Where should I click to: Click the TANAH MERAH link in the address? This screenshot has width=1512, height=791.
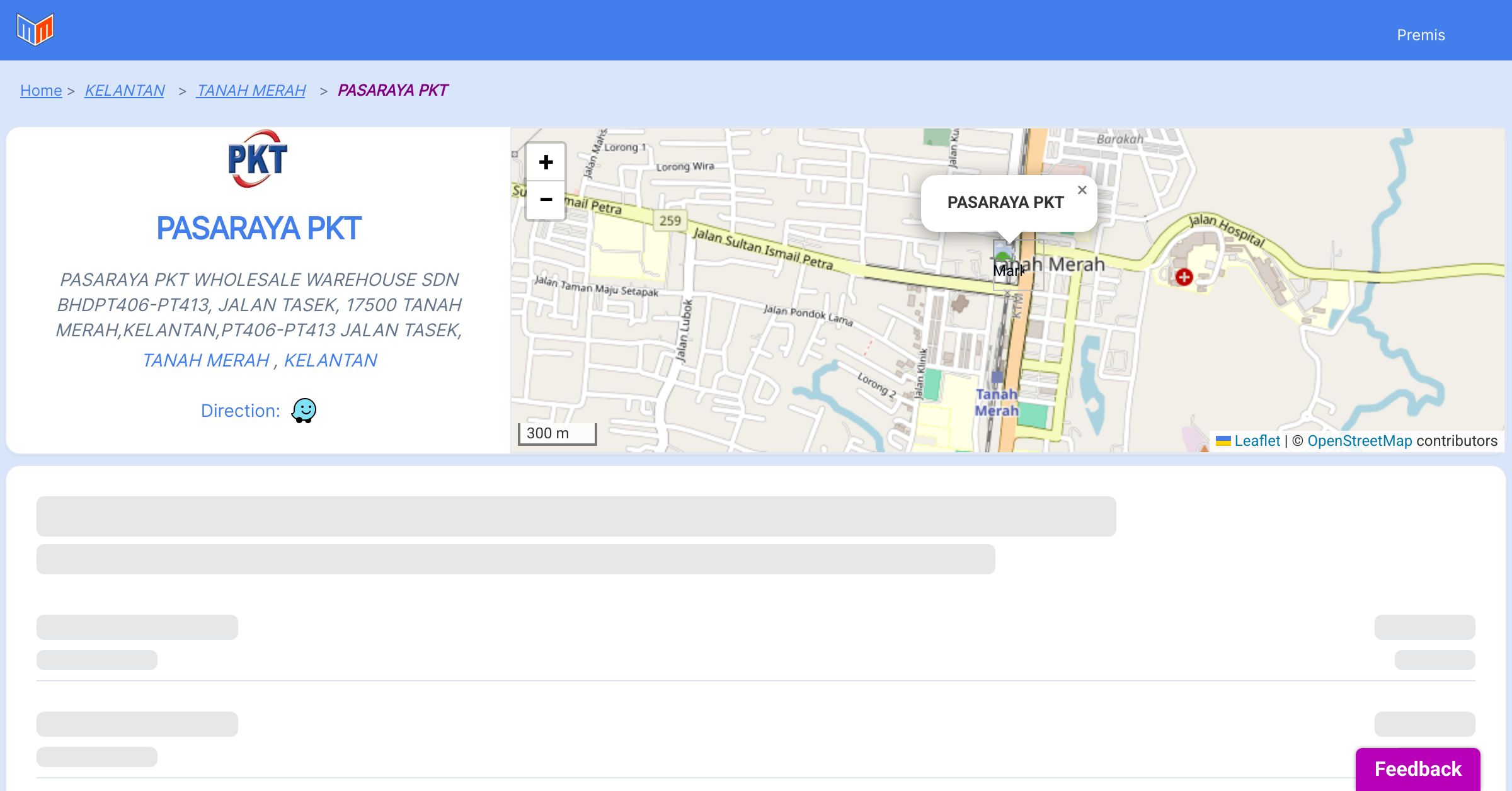click(x=206, y=360)
